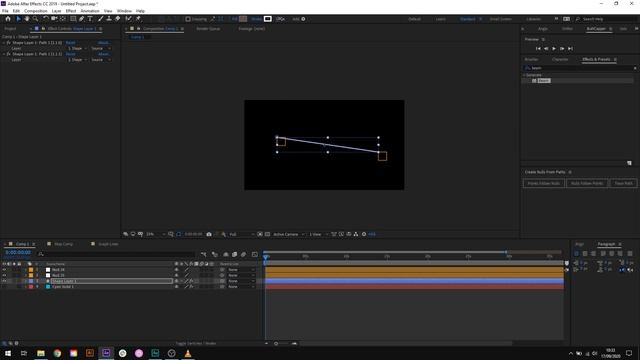640x360 pixels.
Task: Toggle Transparency Grid in viewer
Action: point(267,234)
